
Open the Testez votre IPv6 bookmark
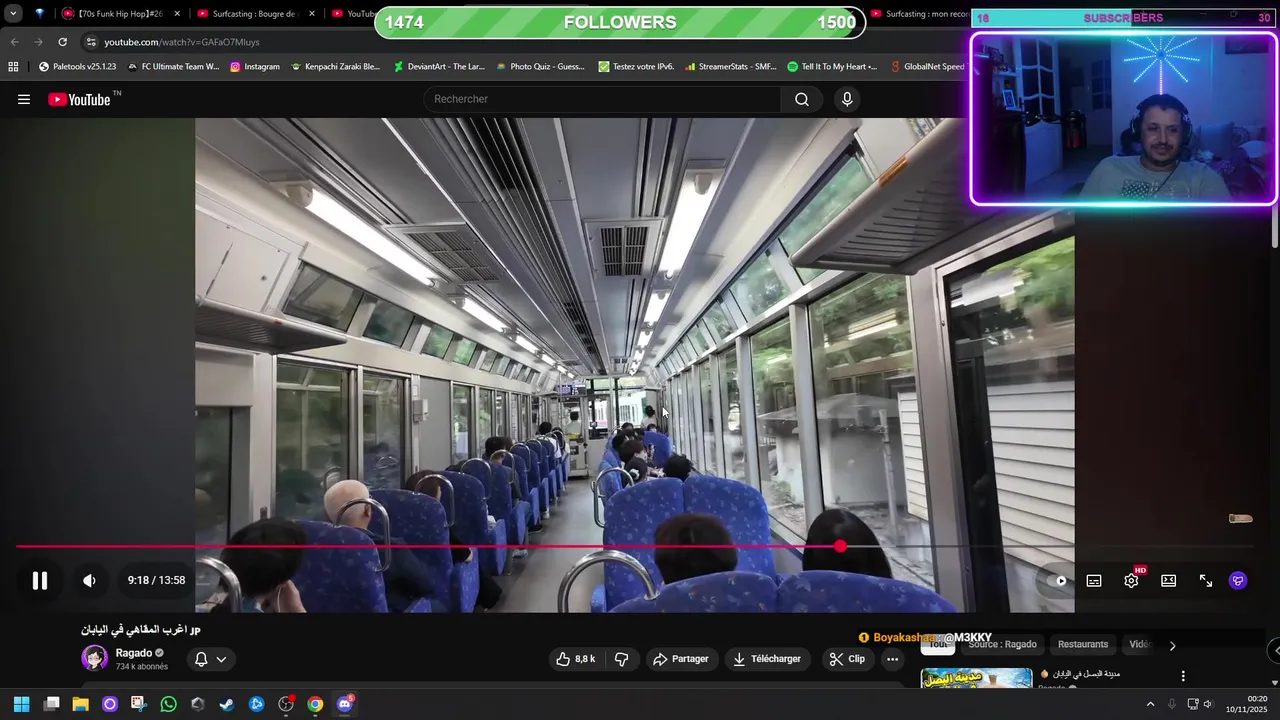pos(636,67)
